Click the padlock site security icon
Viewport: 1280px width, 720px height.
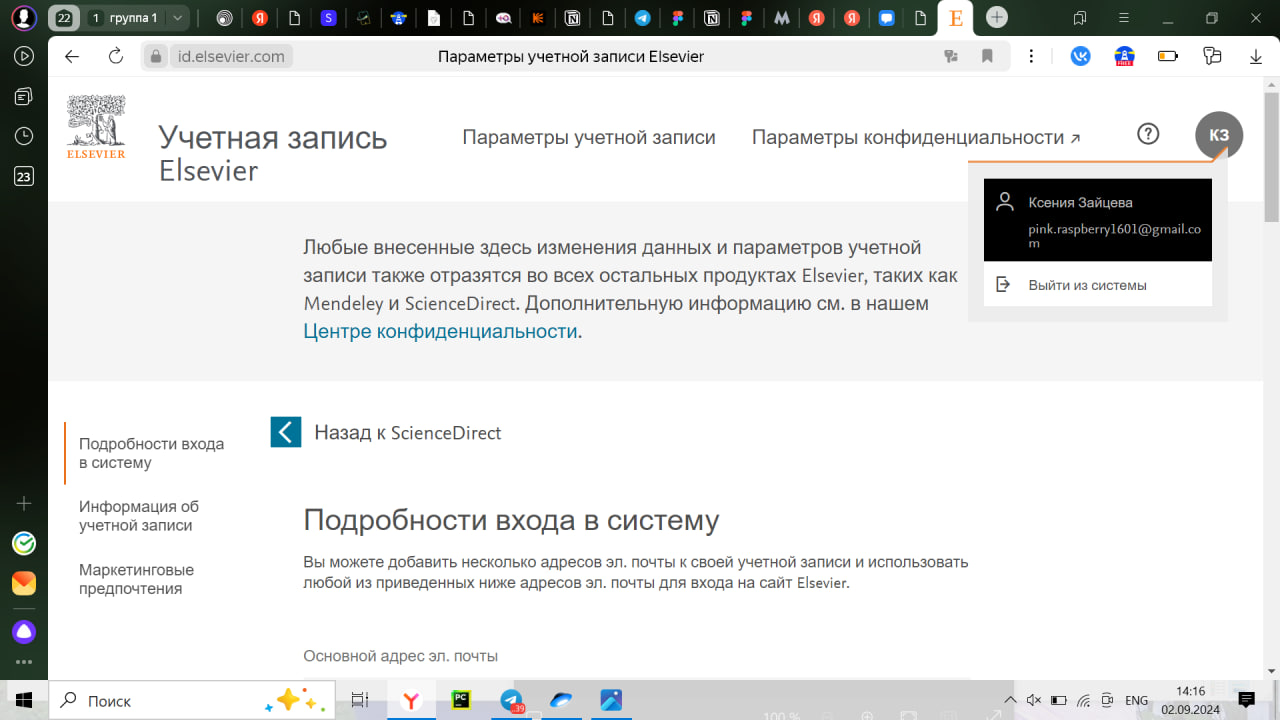point(155,57)
